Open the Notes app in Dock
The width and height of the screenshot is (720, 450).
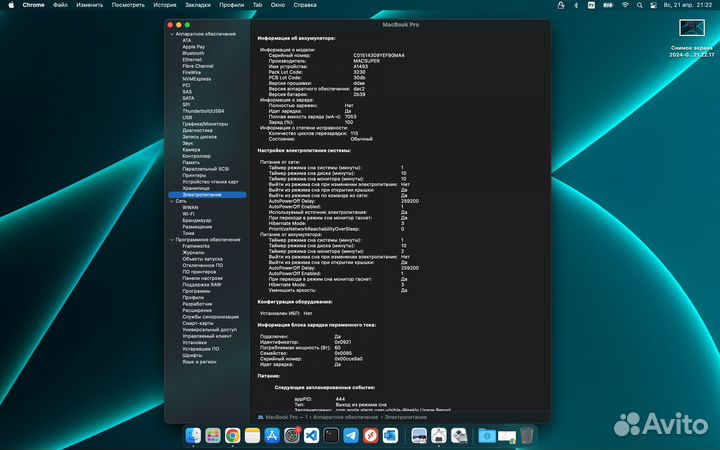[252, 435]
